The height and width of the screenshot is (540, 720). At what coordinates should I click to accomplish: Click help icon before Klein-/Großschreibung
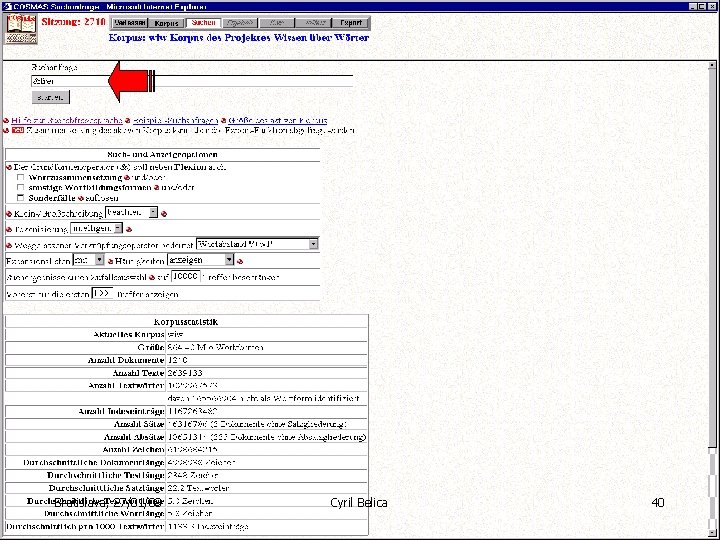point(8,214)
